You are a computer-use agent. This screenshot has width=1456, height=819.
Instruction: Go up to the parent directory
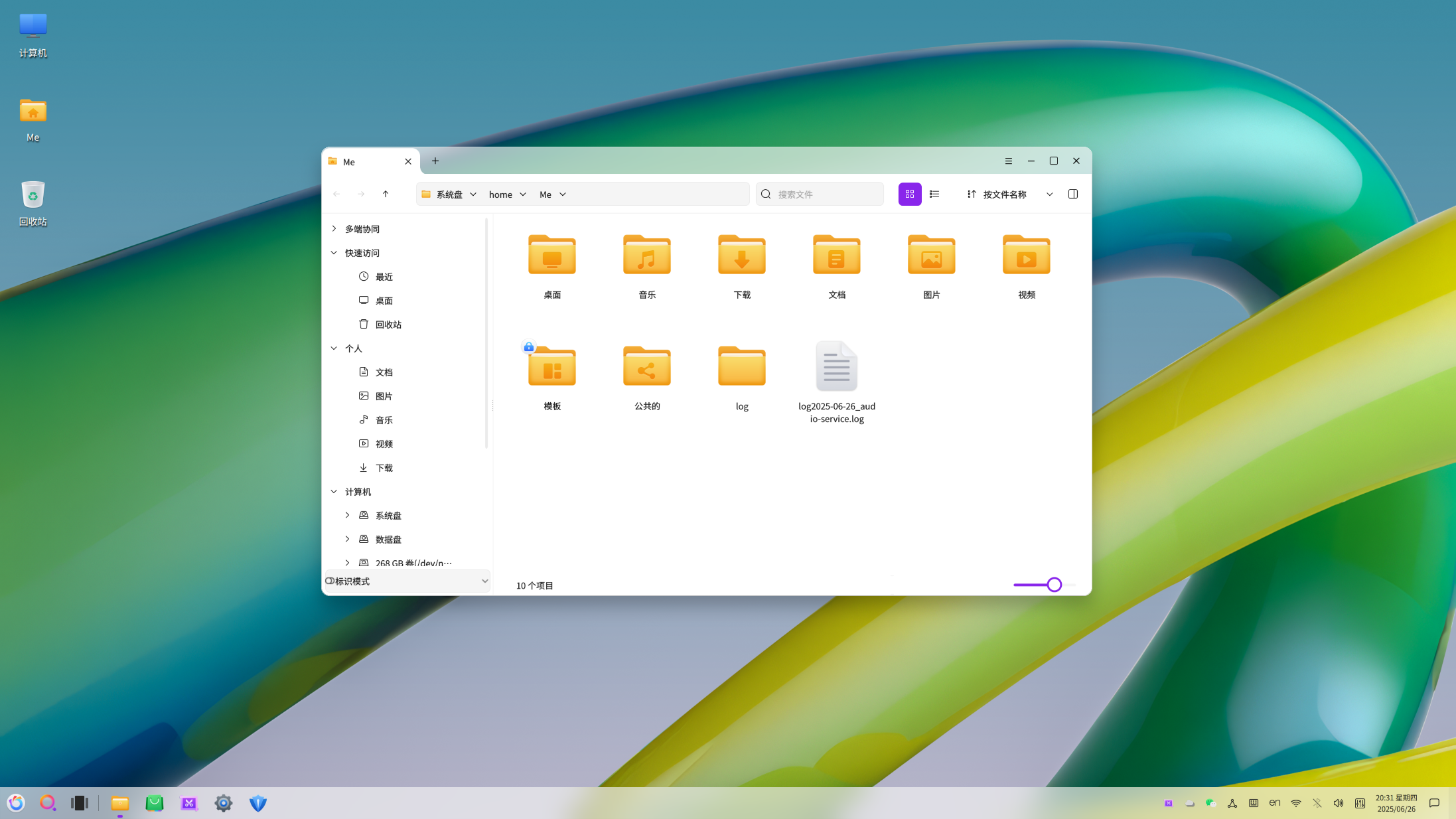pos(386,194)
